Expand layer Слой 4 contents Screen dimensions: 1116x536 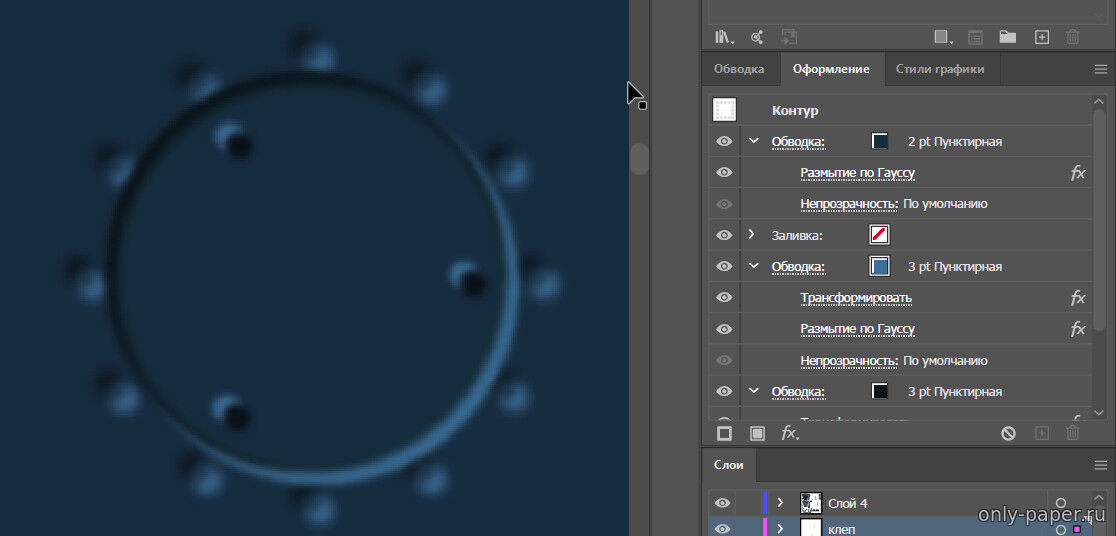780,503
